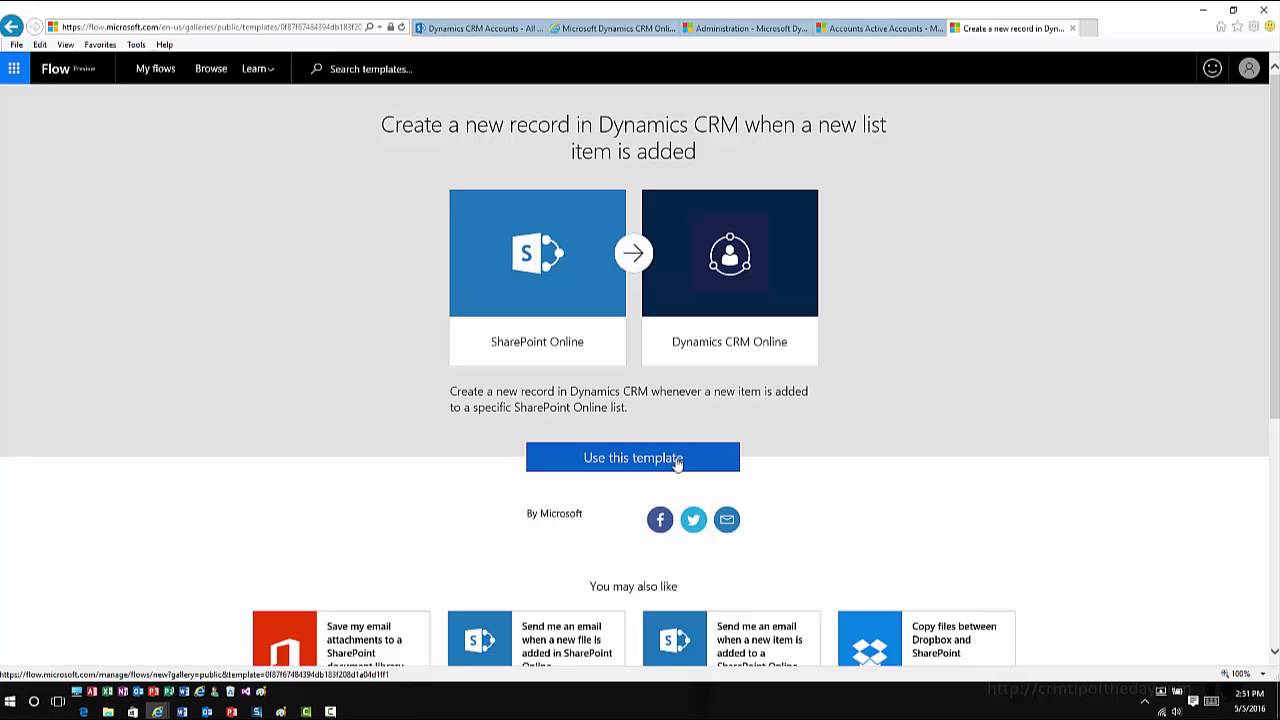Open the File menu
Viewport: 1280px width, 720px height.
(16, 45)
